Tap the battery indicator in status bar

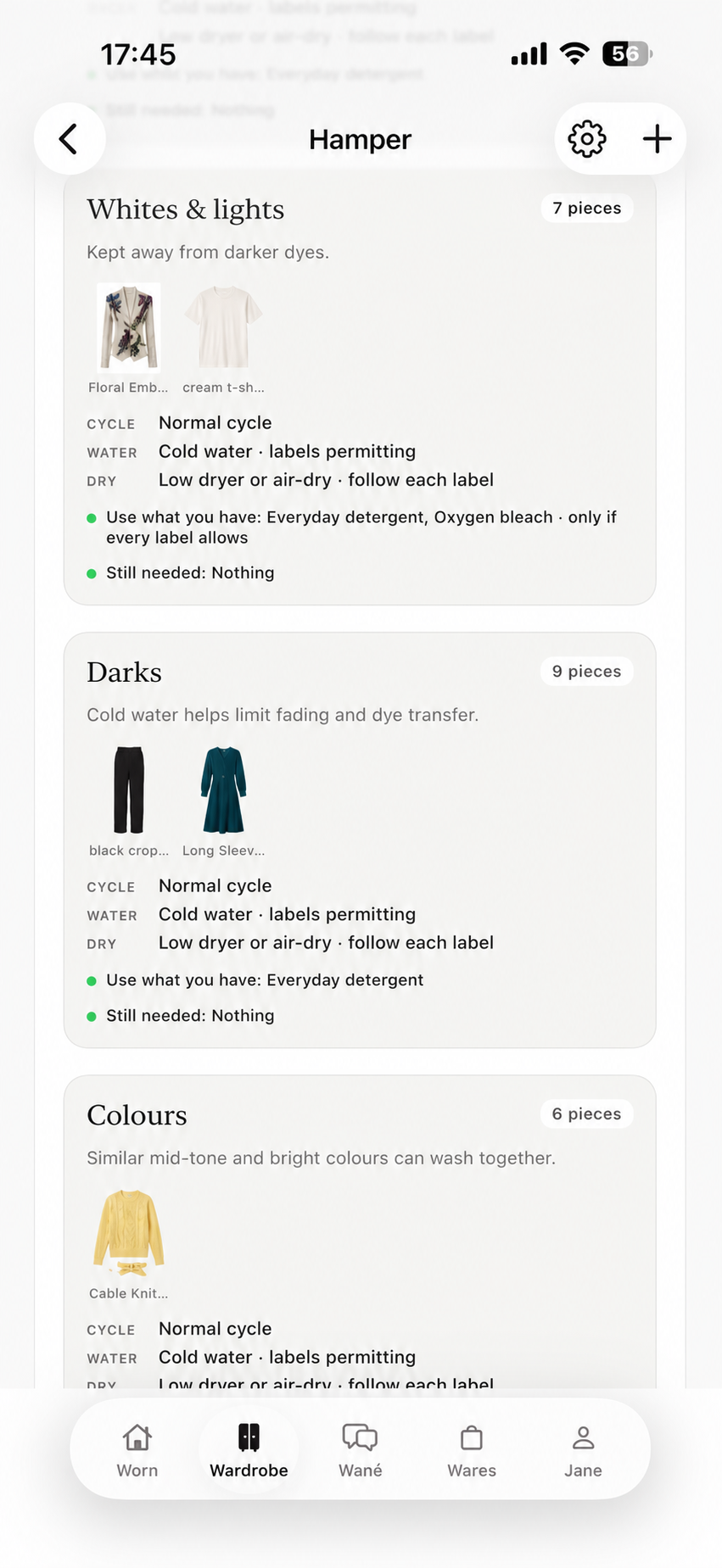pyautogui.click(x=627, y=54)
